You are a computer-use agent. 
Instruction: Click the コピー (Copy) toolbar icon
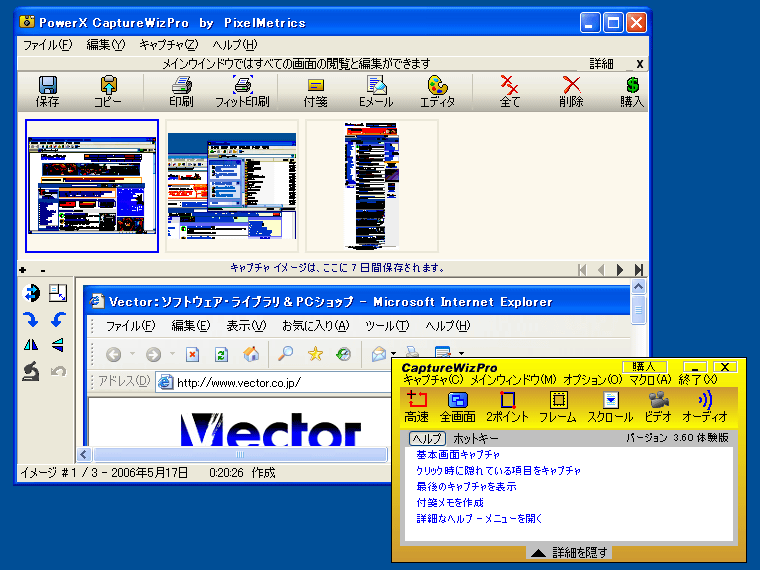pos(108,92)
